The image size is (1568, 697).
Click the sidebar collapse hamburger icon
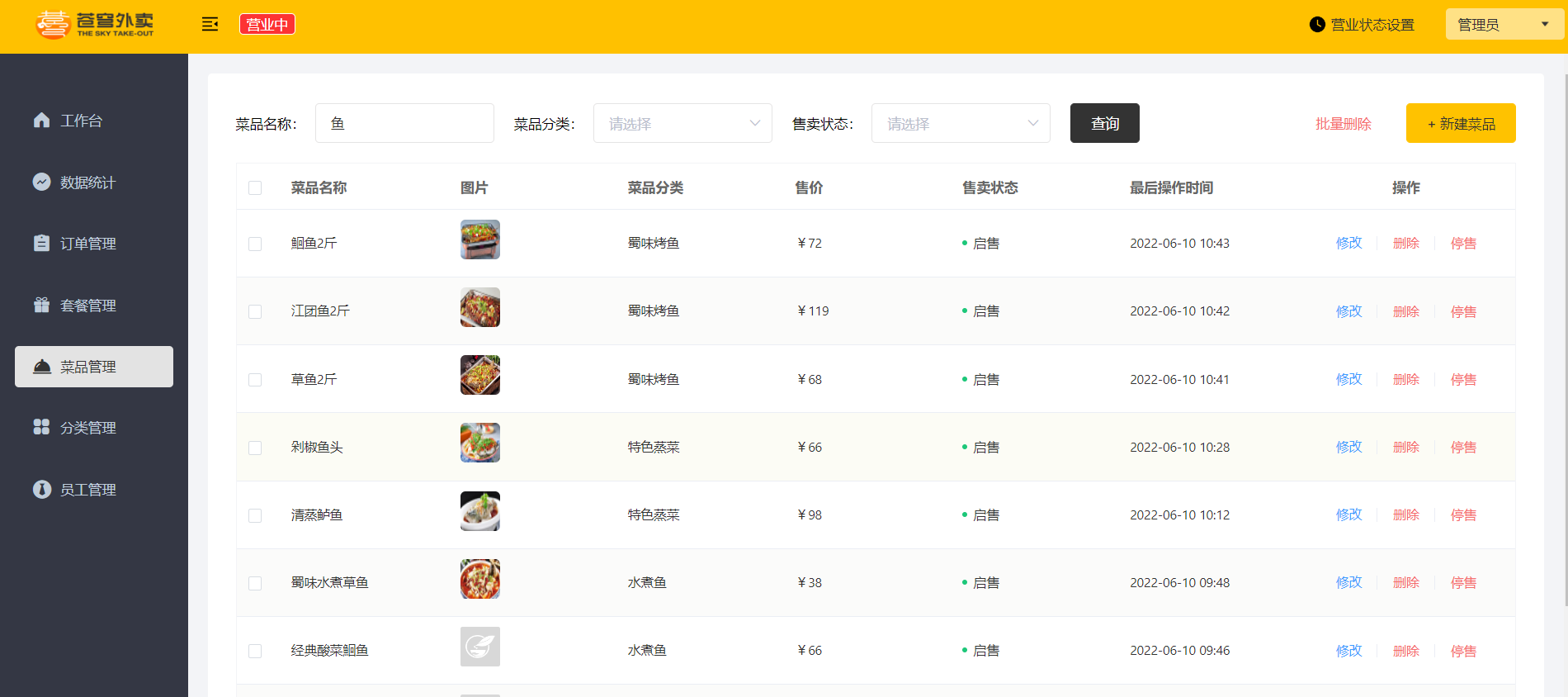pyautogui.click(x=210, y=25)
